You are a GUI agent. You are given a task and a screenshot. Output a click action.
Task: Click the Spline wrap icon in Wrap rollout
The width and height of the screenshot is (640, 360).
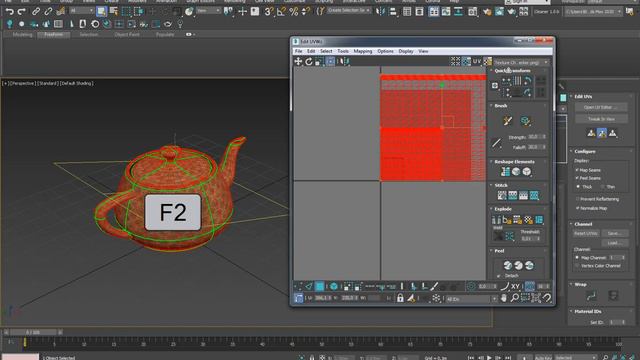(x=591, y=296)
